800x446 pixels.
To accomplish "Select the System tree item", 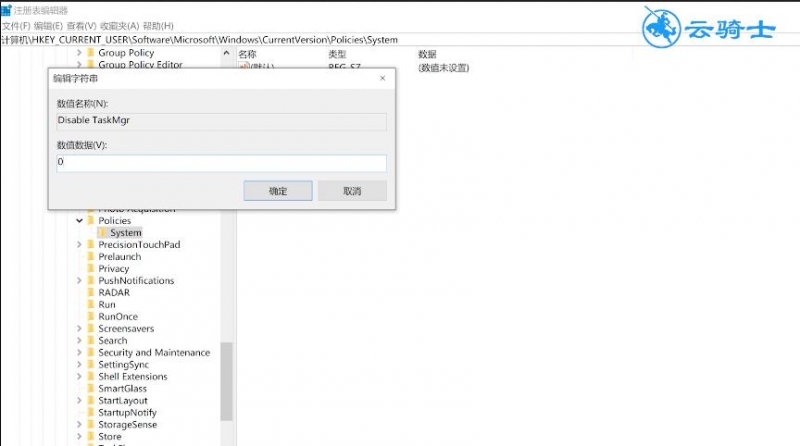I will [126, 233].
